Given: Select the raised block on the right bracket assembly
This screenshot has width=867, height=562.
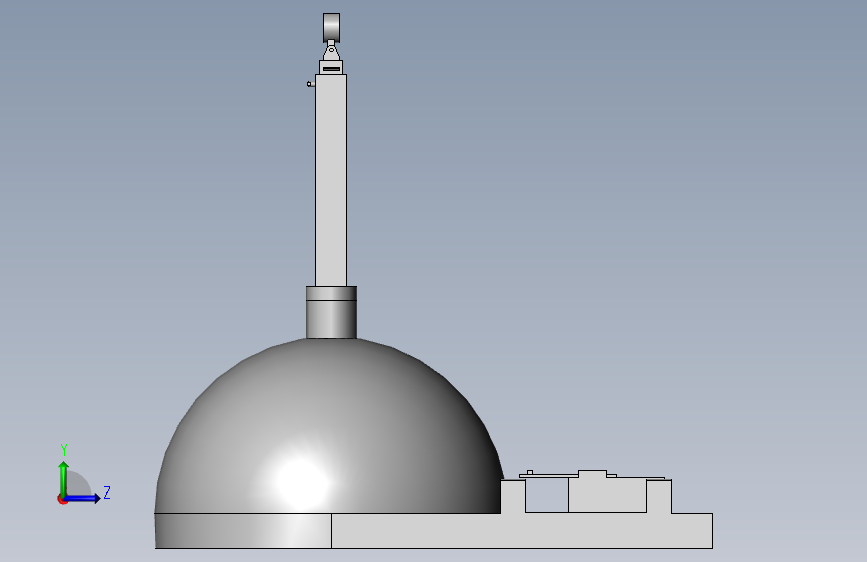Looking at the screenshot, I should (x=607, y=492).
